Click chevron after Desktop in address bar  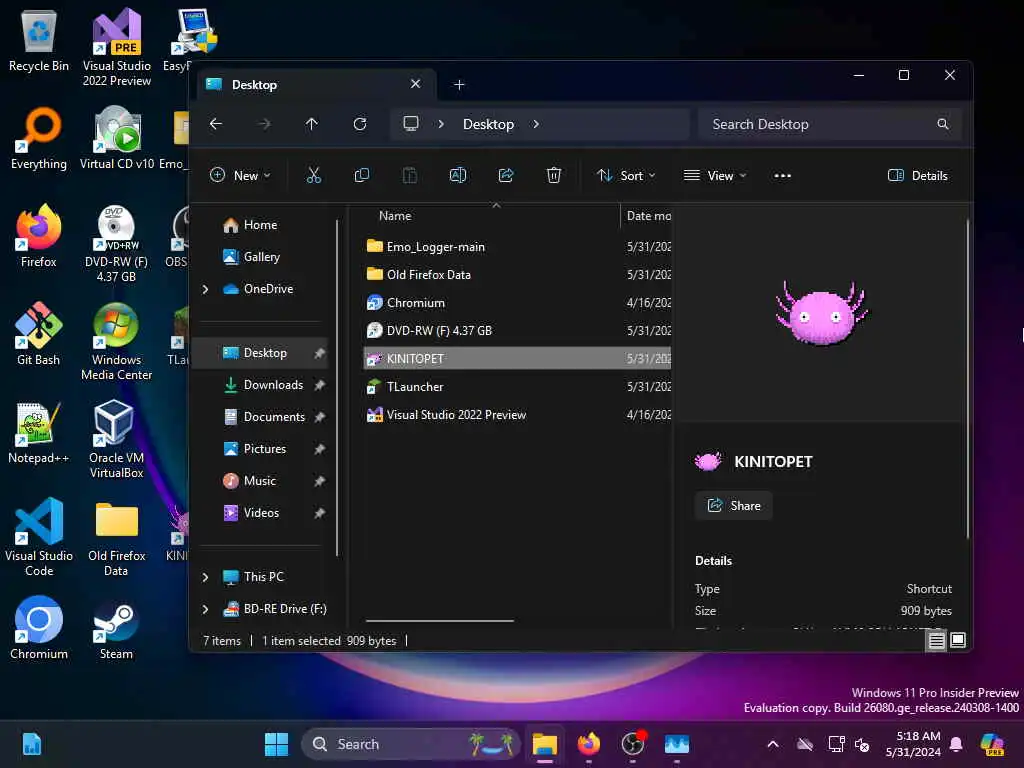tap(536, 123)
